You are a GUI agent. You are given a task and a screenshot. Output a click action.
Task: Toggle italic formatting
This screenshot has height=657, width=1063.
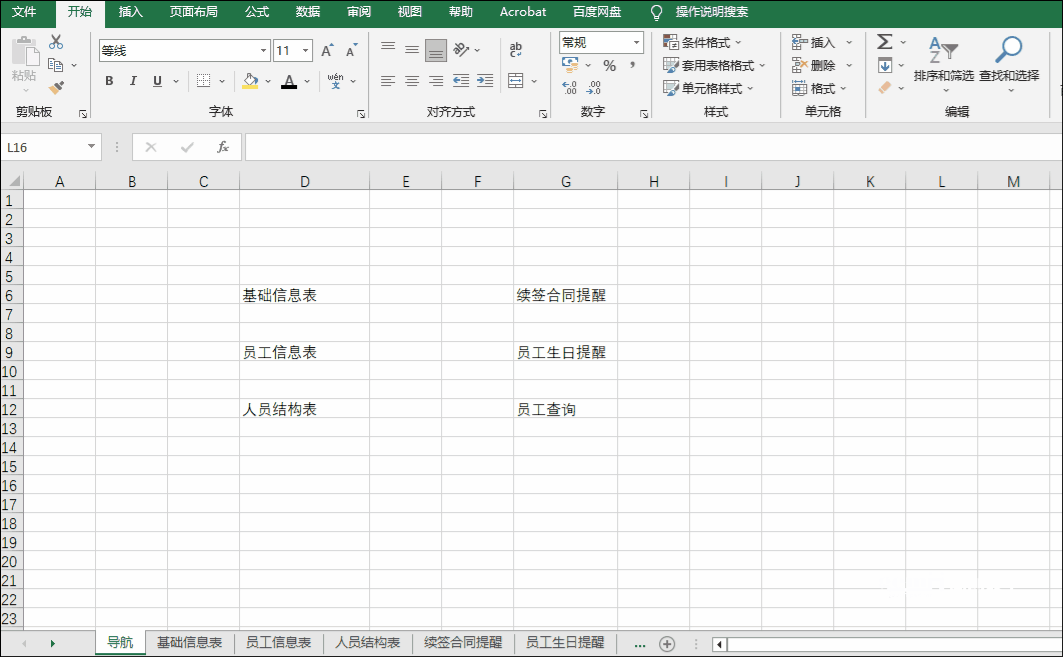coord(133,81)
